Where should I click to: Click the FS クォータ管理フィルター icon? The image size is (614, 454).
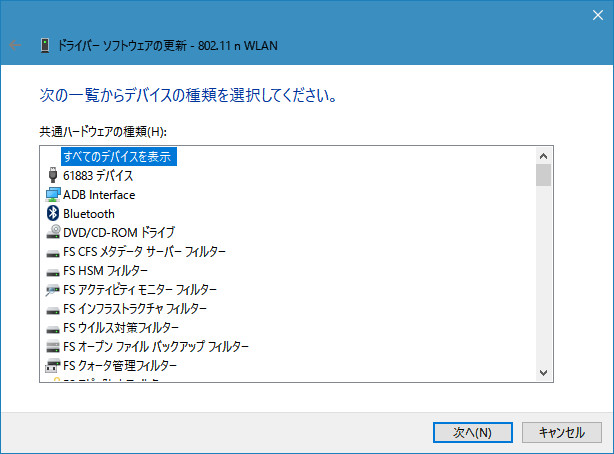pyautogui.click(x=53, y=365)
